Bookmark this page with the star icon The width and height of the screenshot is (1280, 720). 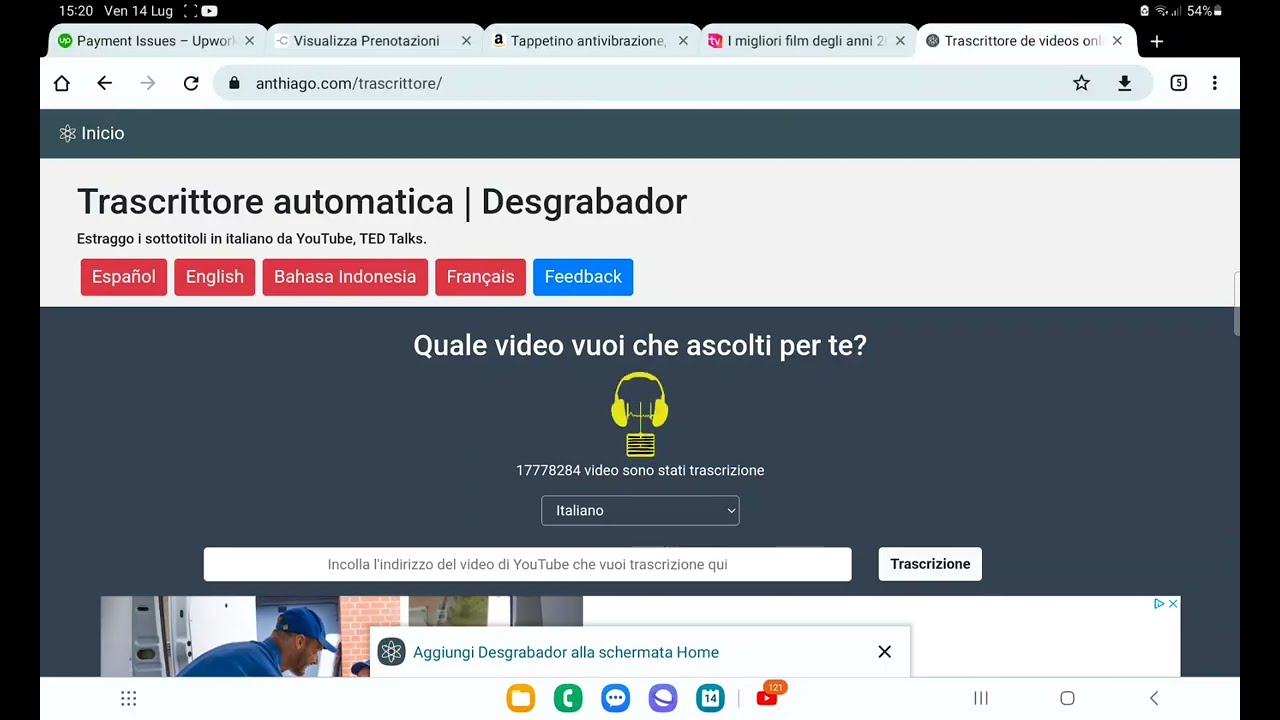pyautogui.click(x=1081, y=83)
